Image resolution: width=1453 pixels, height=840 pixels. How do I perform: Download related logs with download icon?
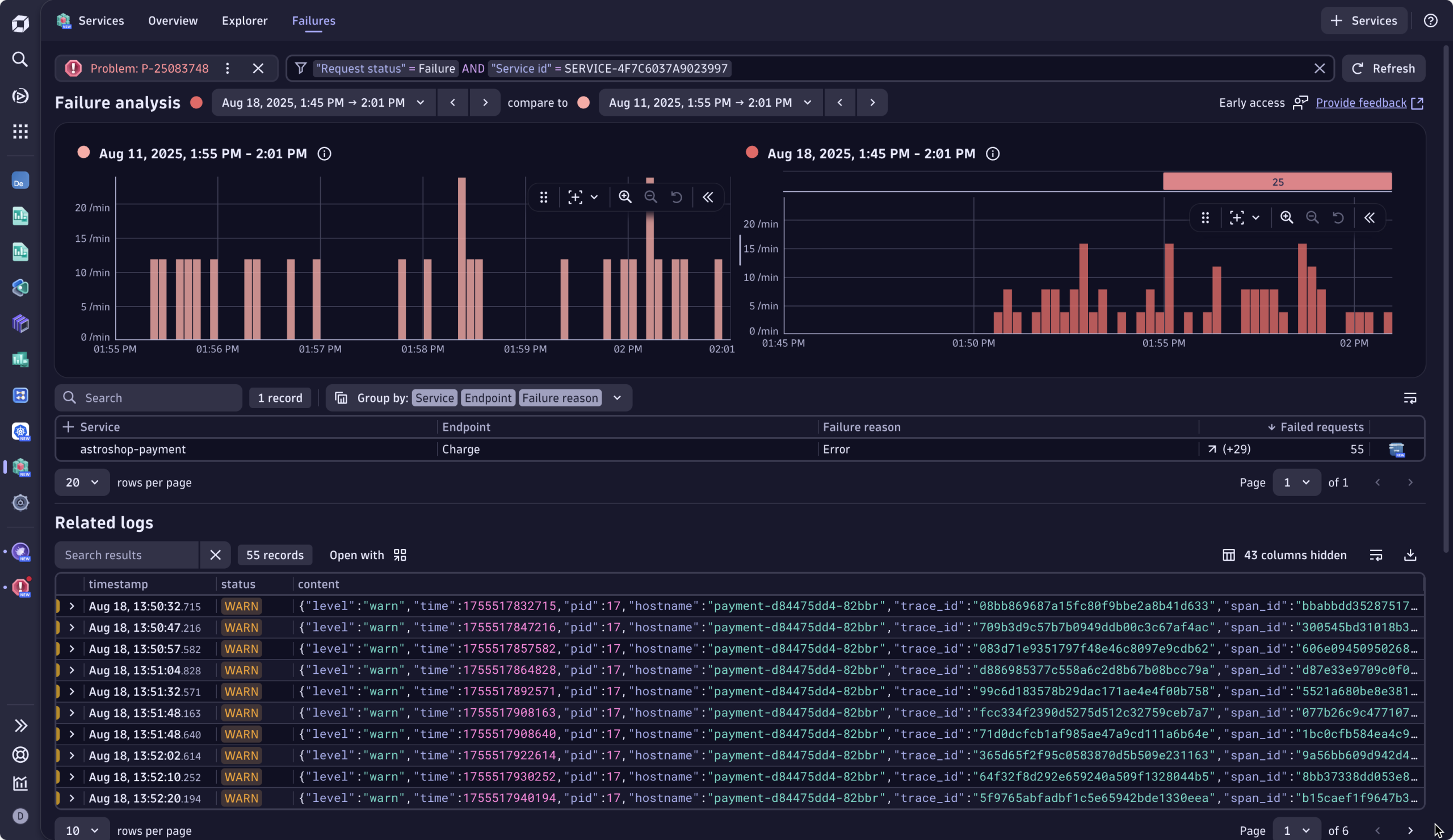[1410, 555]
